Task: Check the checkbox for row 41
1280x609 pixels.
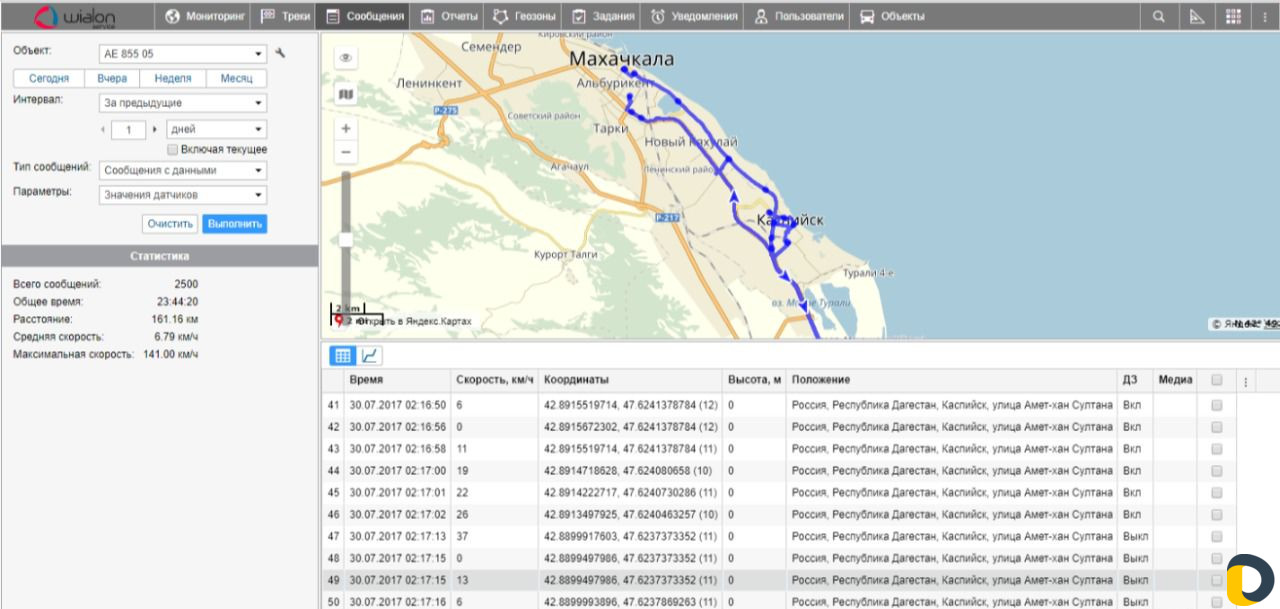Action: pyautogui.click(x=1217, y=405)
